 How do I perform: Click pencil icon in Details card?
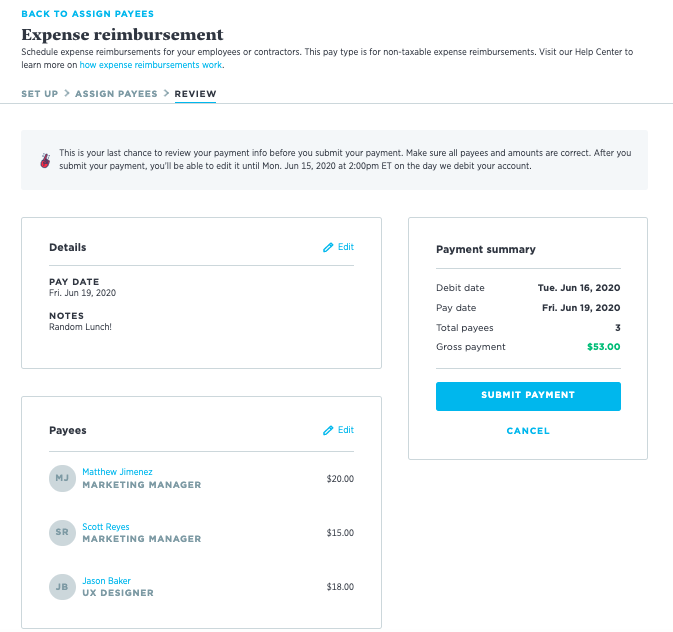(328, 247)
